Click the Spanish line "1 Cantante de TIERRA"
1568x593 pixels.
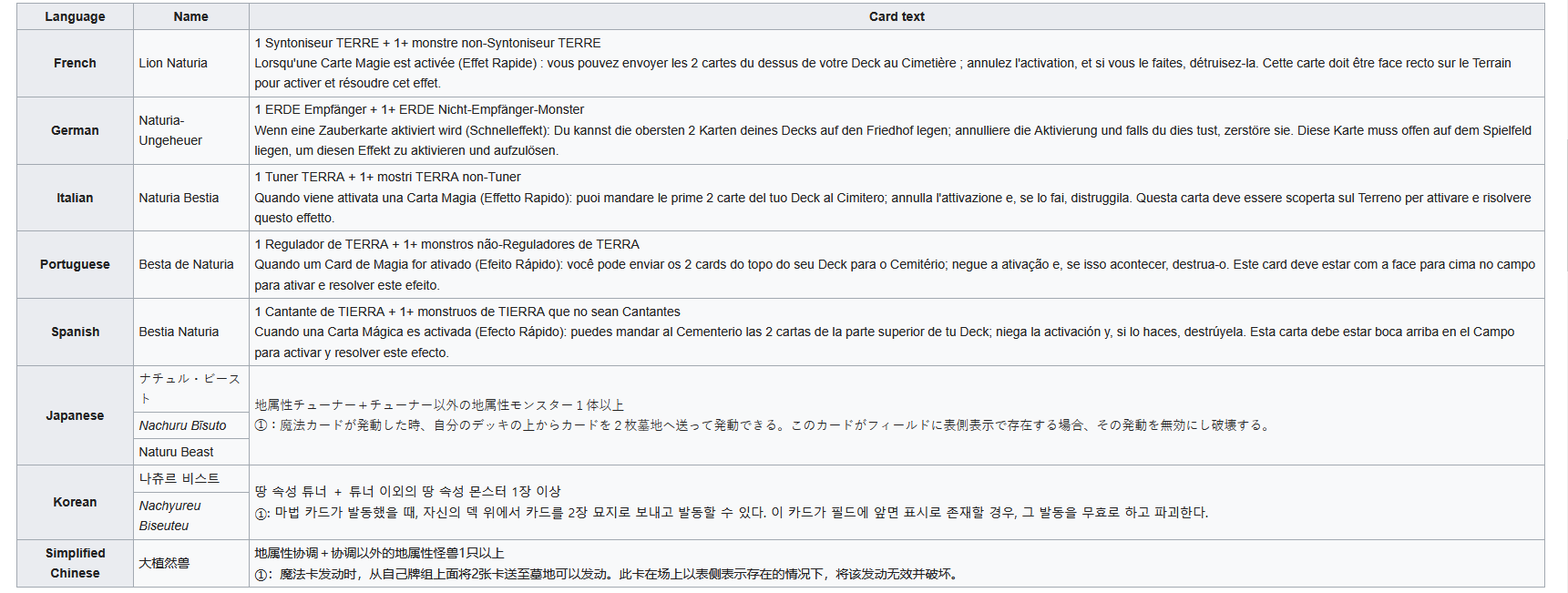(x=467, y=312)
